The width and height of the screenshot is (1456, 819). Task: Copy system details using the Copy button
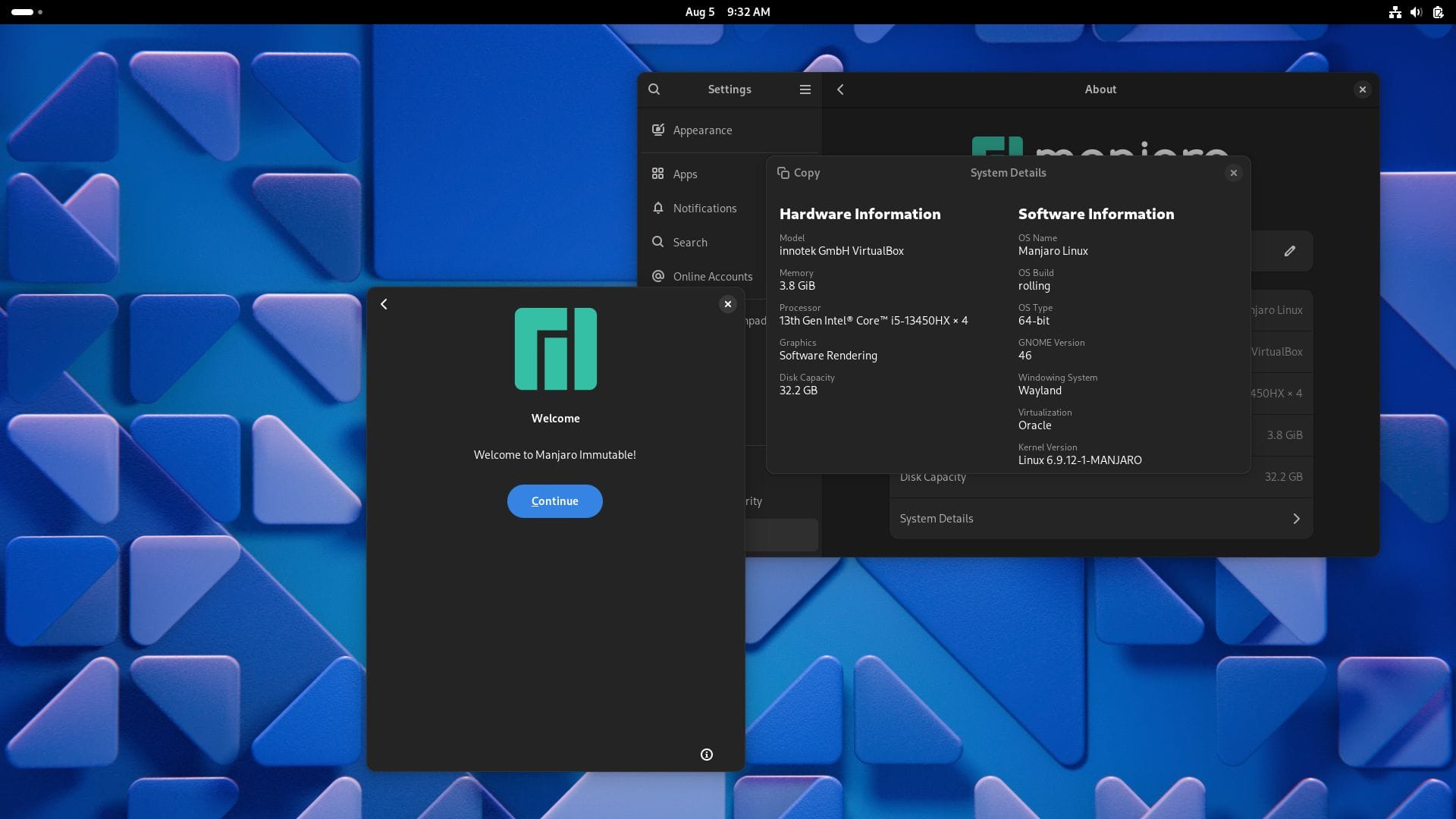pos(799,172)
